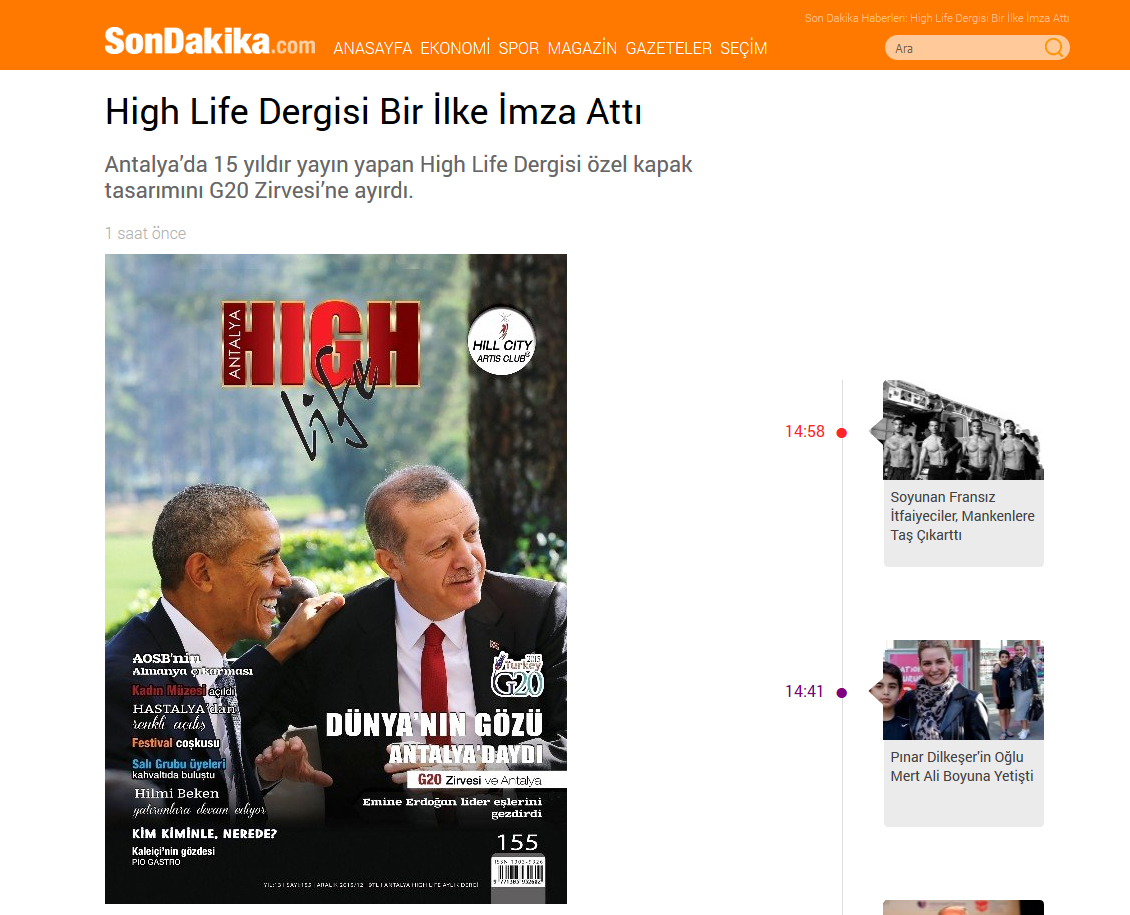Click Soyunan Fransız İtfaiyeciler headline link
The height and width of the screenshot is (915, 1130).
click(962, 516)
